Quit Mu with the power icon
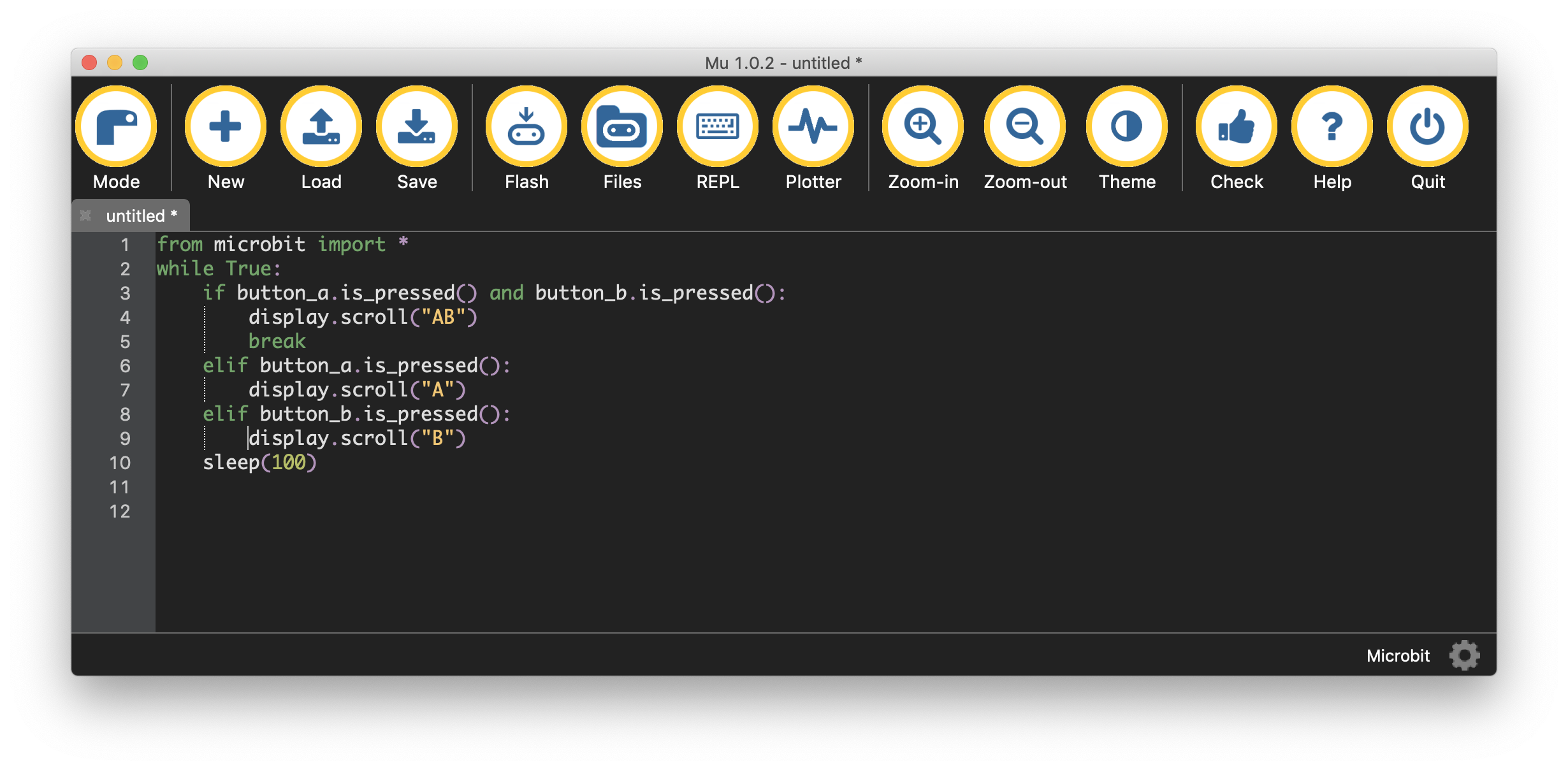This screenshot has width=1568, height=770. click(1428, 127)
